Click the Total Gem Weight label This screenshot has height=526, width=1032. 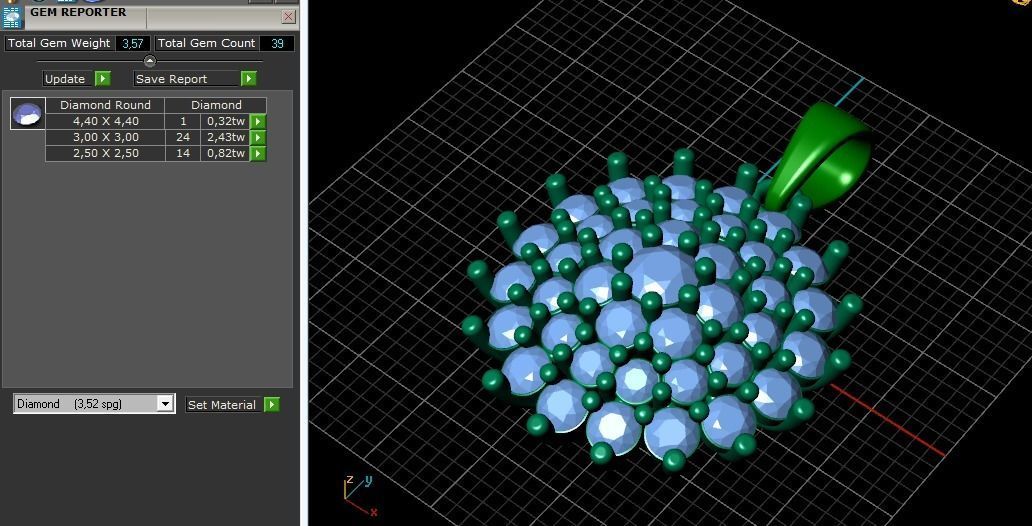point(59,43)
